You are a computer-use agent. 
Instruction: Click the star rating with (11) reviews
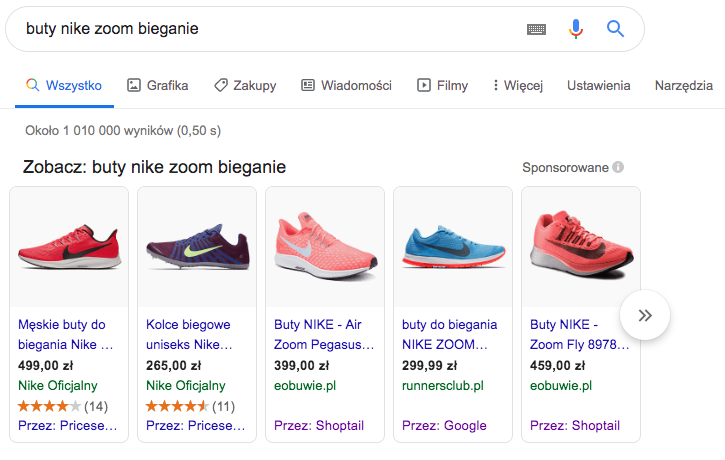[190, 406]
